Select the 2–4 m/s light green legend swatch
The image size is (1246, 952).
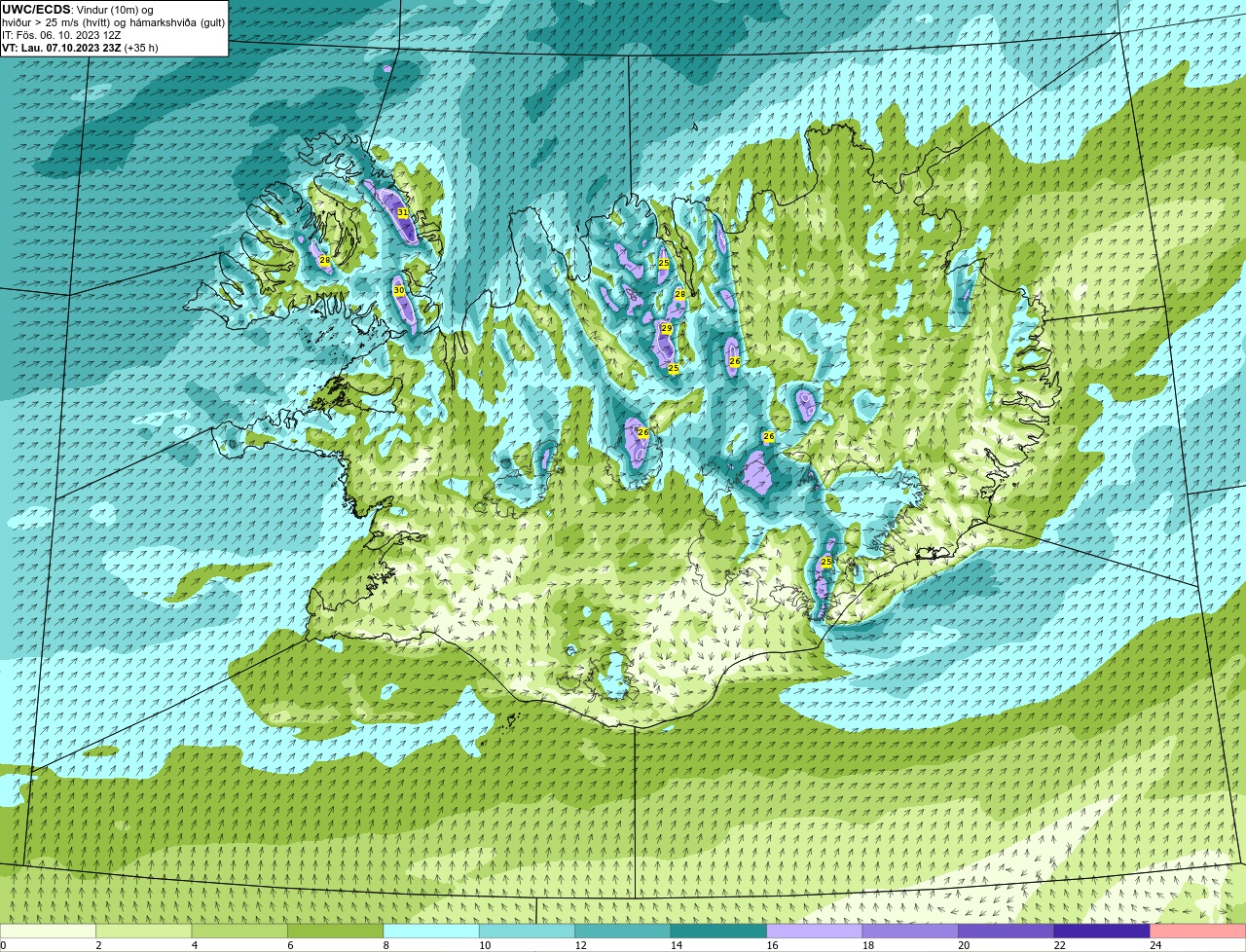pyautogui.click(x=144, y=931)
